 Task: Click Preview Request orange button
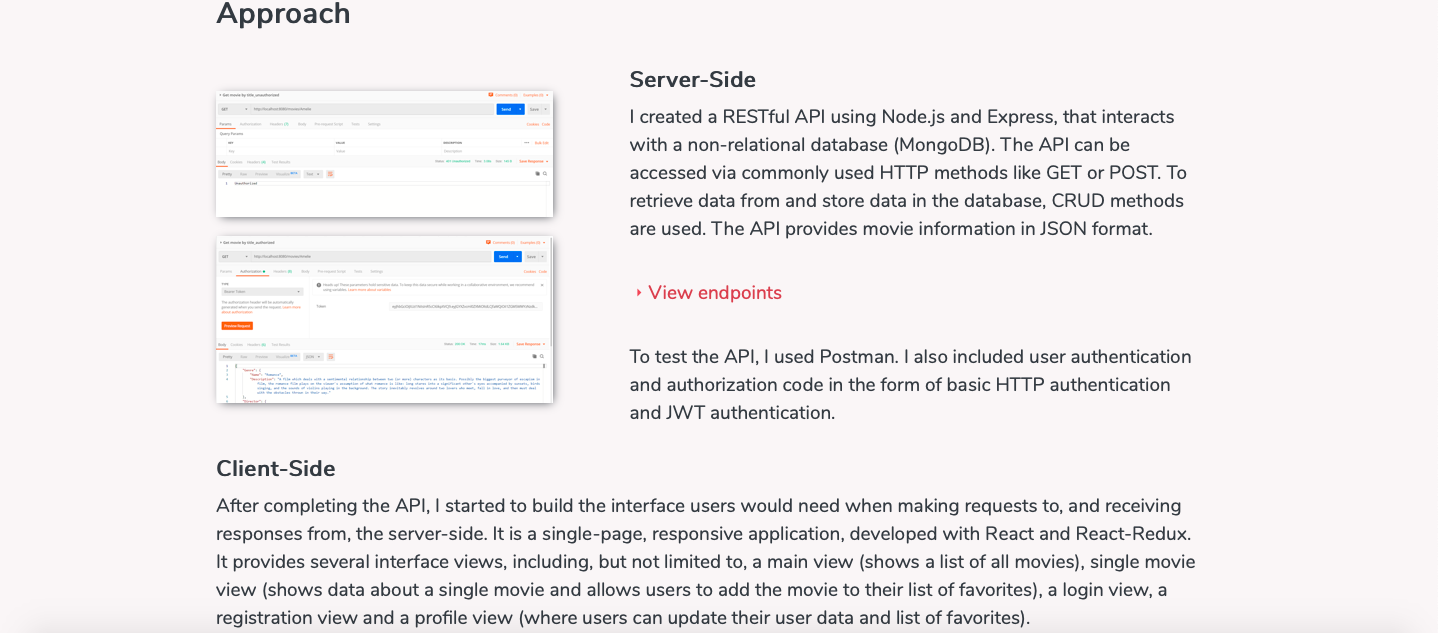point(237,326)
